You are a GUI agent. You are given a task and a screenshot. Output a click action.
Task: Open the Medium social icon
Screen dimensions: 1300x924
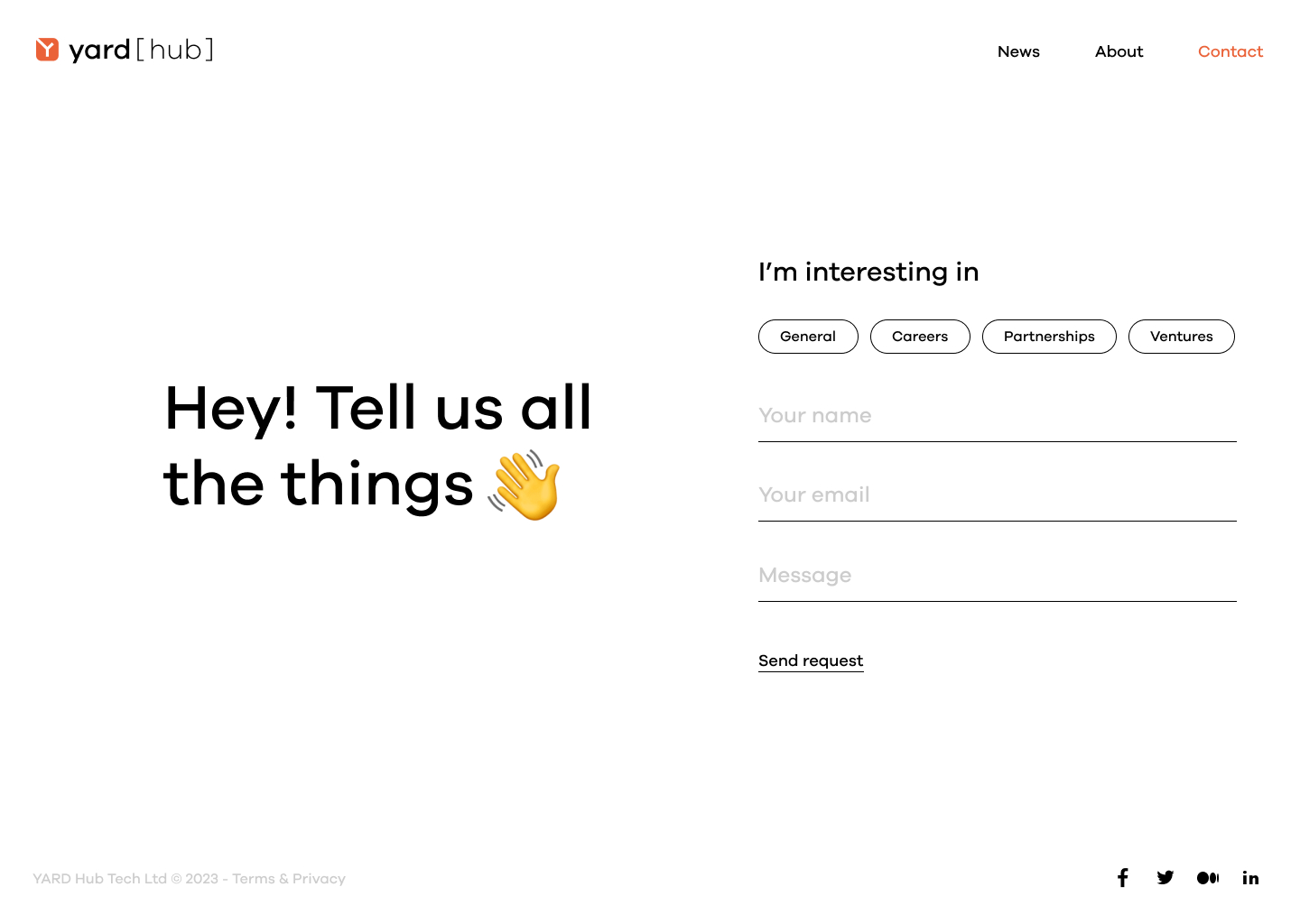point(1208,878)
